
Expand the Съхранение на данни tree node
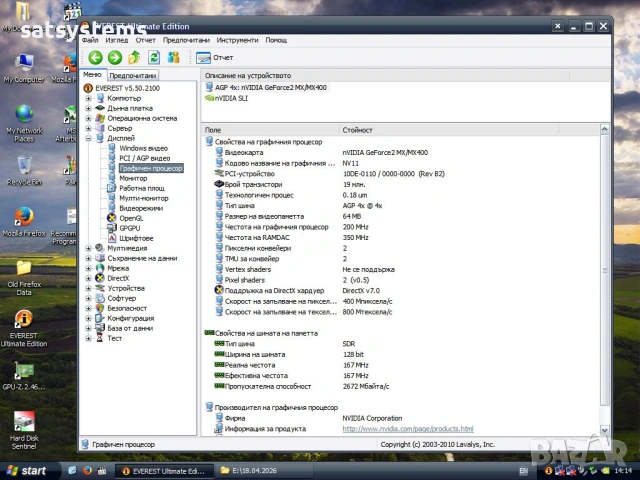pos(88,258)
